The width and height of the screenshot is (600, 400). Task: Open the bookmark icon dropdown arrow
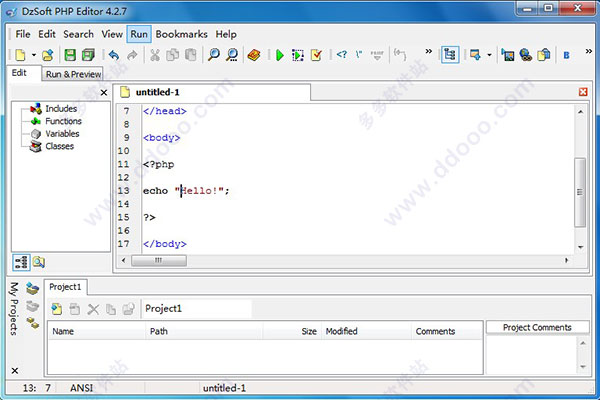[x=489, y=55]
